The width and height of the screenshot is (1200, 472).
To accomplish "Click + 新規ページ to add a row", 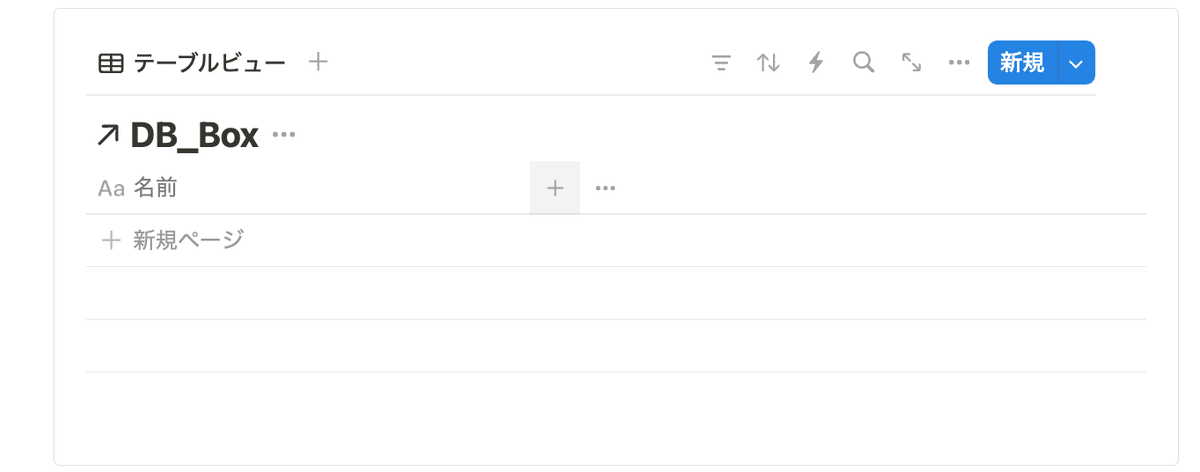I will coord(172,240).
